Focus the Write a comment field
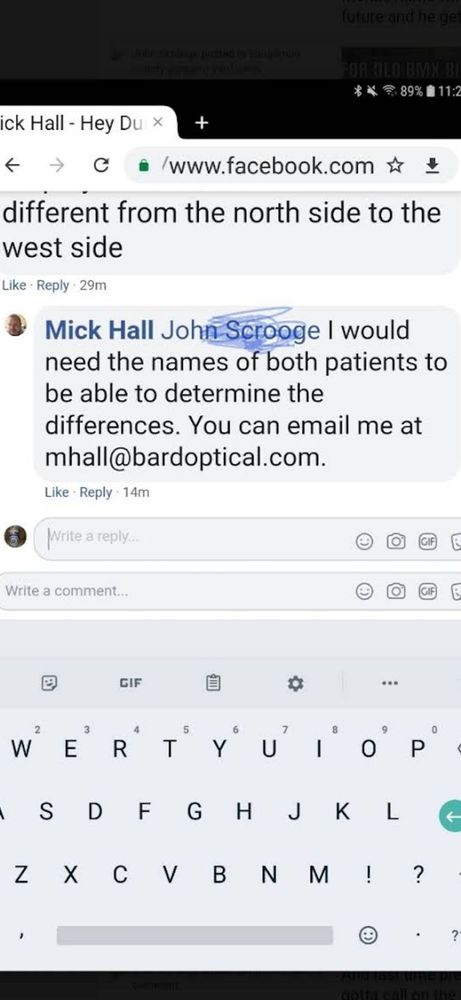The height and width of the screenshot is (1000, 461). 230,591
